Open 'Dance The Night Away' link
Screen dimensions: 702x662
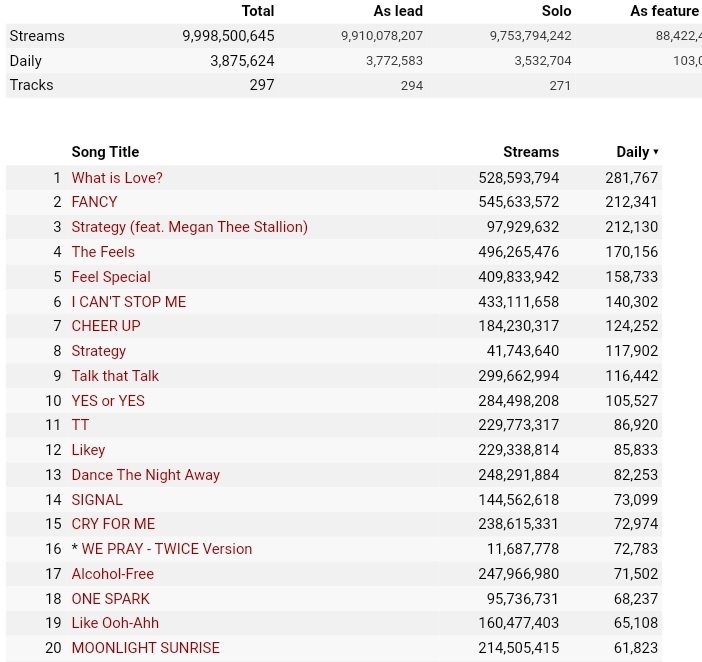146,475
